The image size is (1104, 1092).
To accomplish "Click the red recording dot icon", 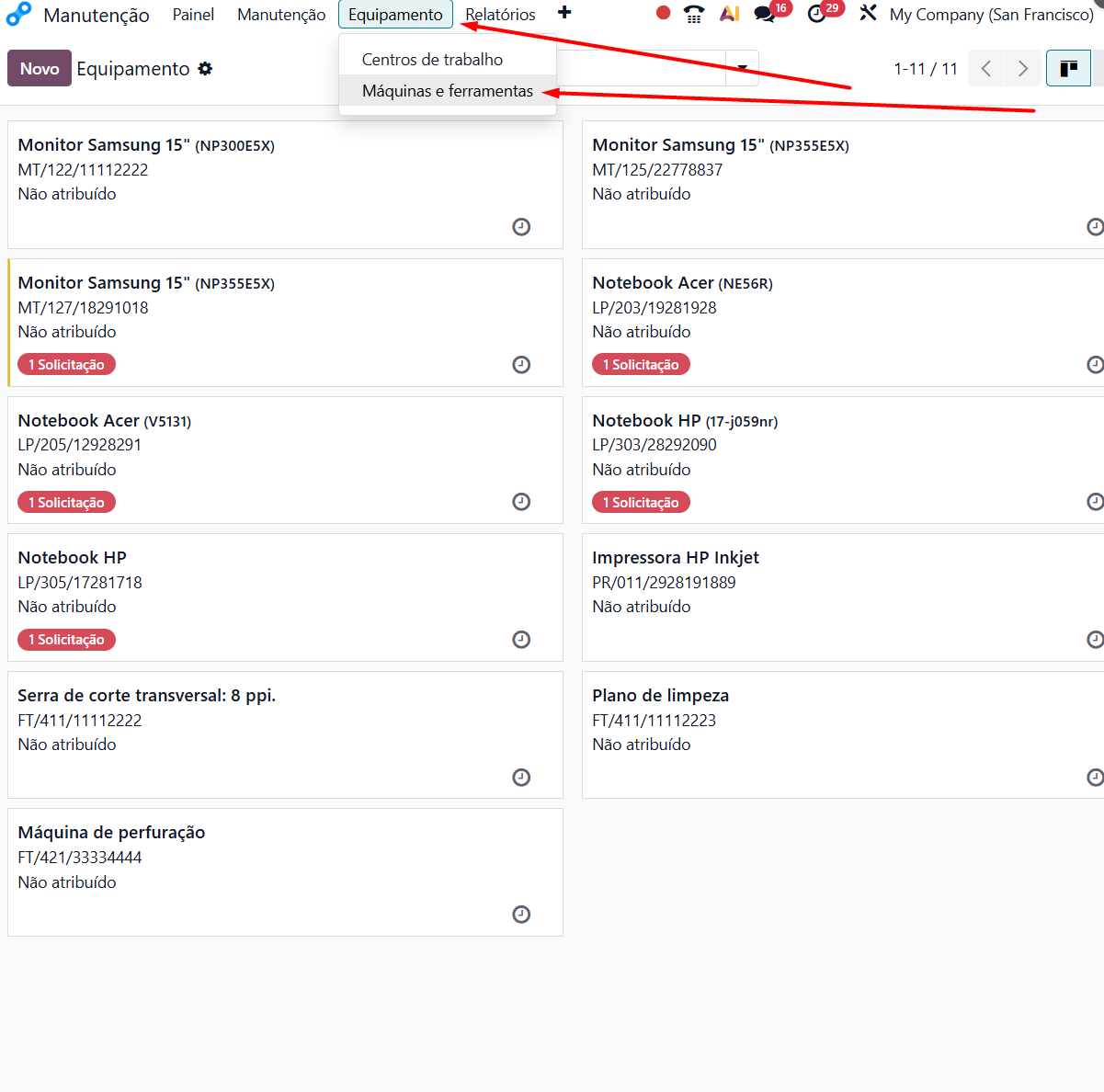I will (x=663, y=13).
